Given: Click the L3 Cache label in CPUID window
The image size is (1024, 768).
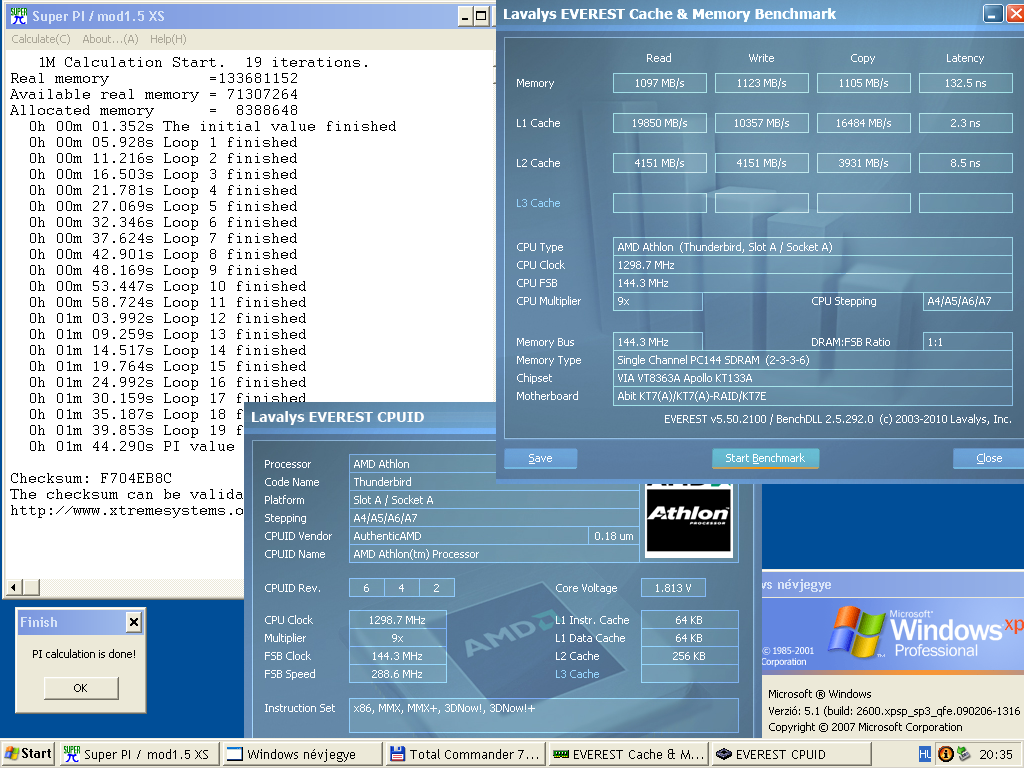Looking at the screenshot, I should point(577,674).
